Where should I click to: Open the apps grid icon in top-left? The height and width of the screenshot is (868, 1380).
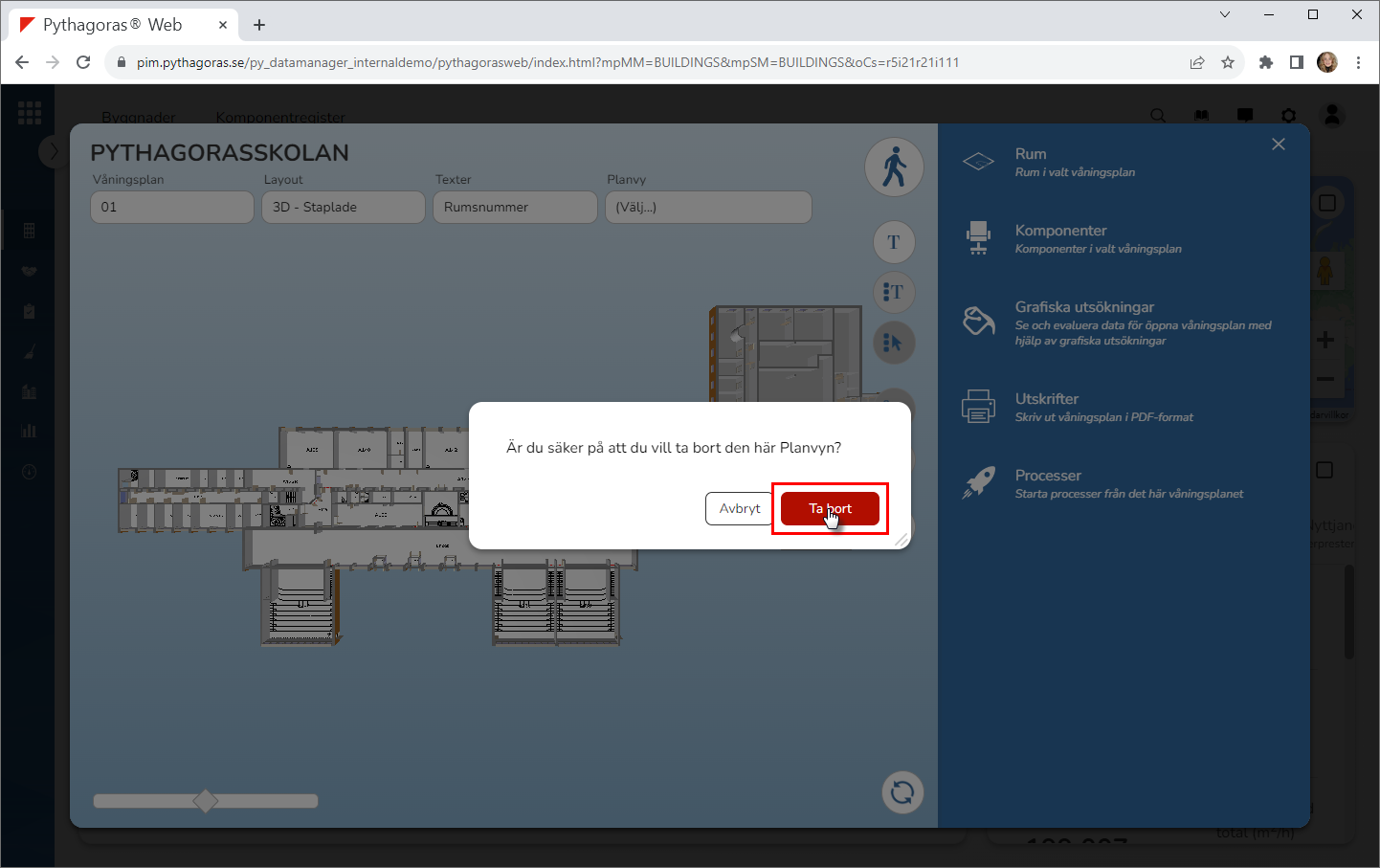pyautogui.click(x=30, y=113)
